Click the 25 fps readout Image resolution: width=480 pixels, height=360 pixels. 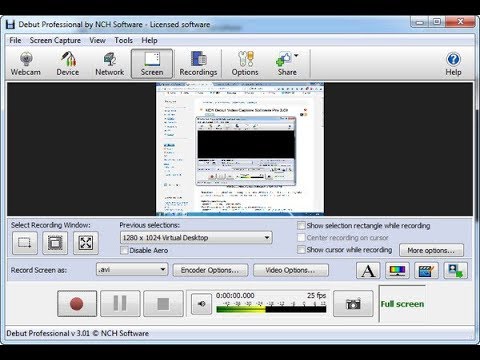317,295
